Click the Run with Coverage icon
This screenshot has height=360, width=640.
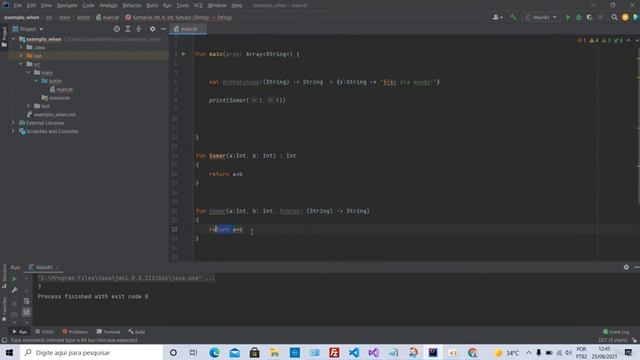tap(589, 17)
